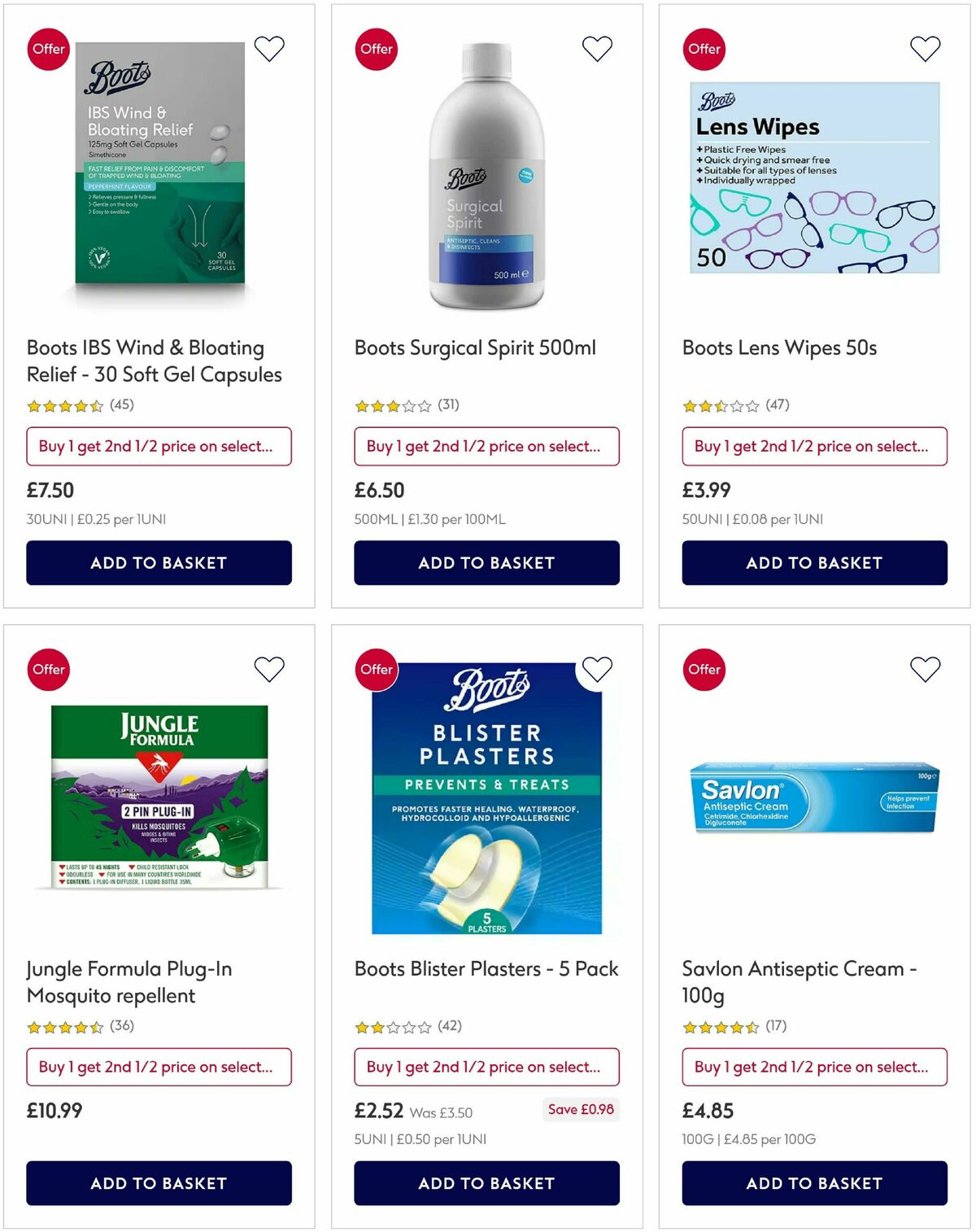Click Jungle Formula's star rating
976x1232 pixels.
65,1027
